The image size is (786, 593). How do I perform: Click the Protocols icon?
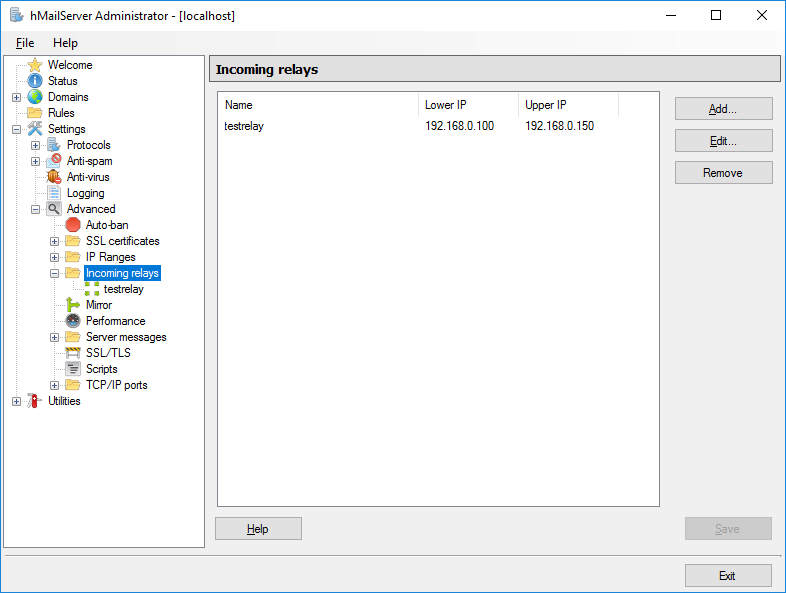click(54, 145)
